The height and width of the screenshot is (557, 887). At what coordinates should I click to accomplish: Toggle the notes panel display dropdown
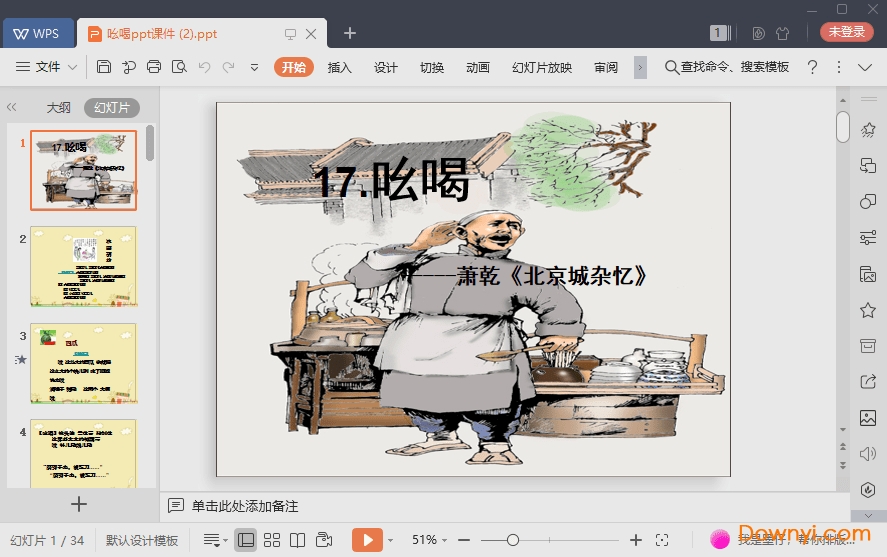[x=216, y=541]
